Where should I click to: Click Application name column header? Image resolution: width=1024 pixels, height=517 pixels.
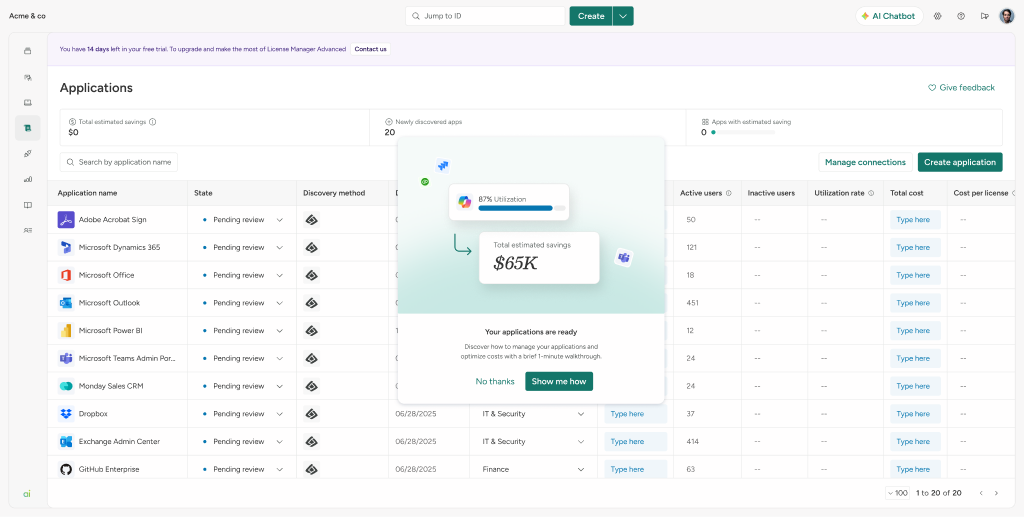(88, 193)
